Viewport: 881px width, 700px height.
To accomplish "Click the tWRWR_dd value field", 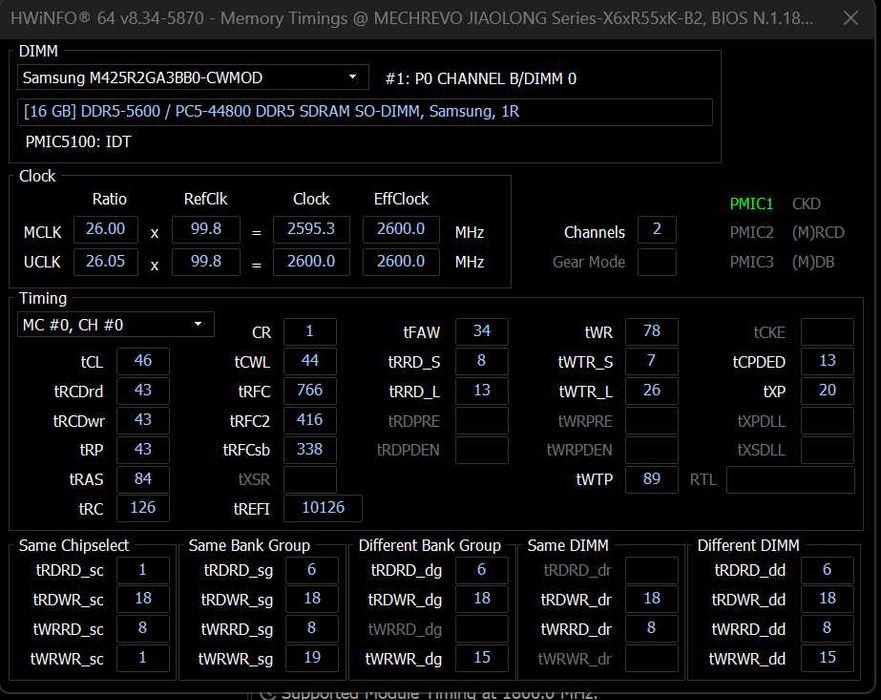I will tap(826, 658).
